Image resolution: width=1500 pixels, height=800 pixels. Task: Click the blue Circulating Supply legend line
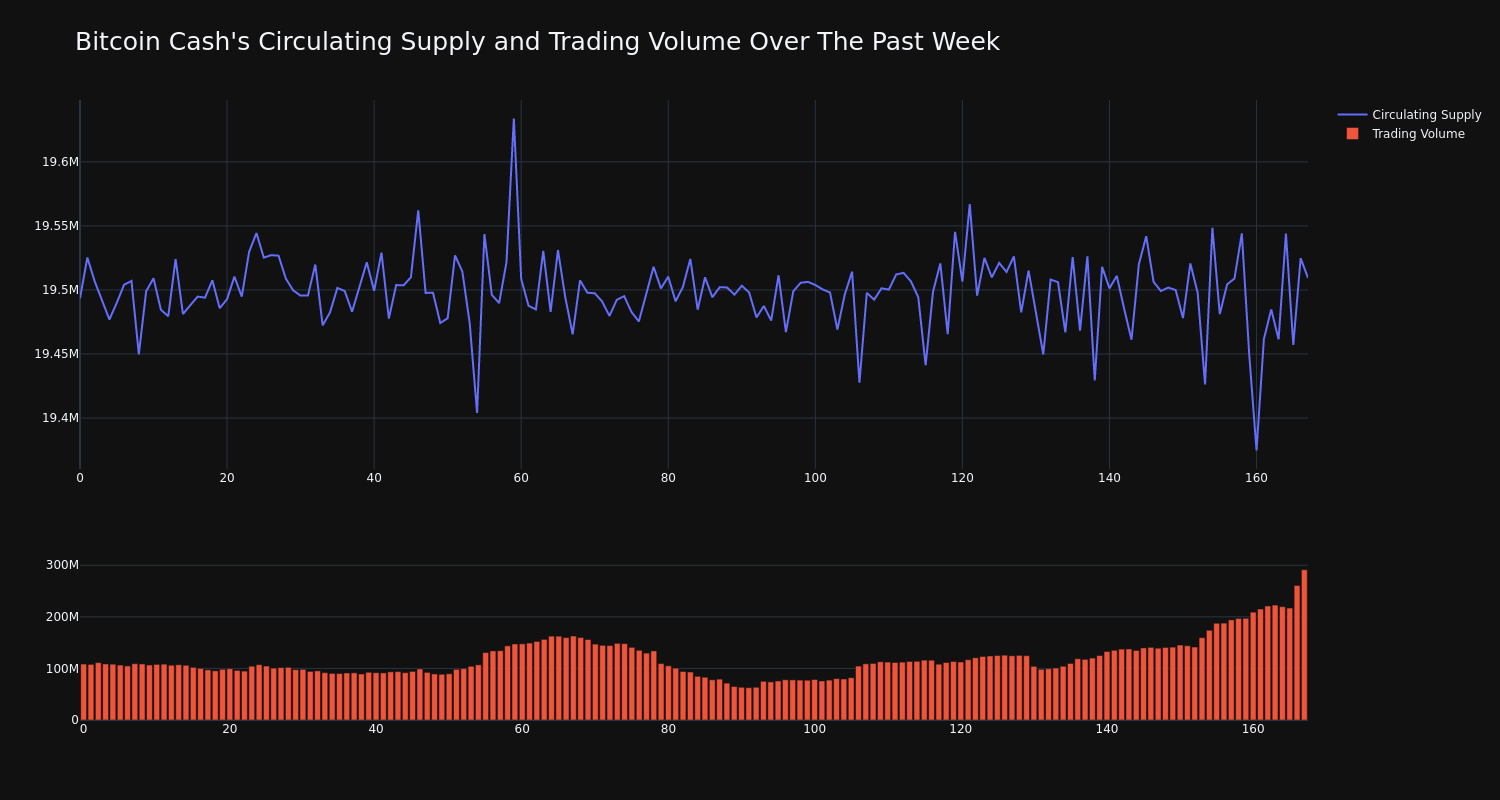pos(1352,115)
